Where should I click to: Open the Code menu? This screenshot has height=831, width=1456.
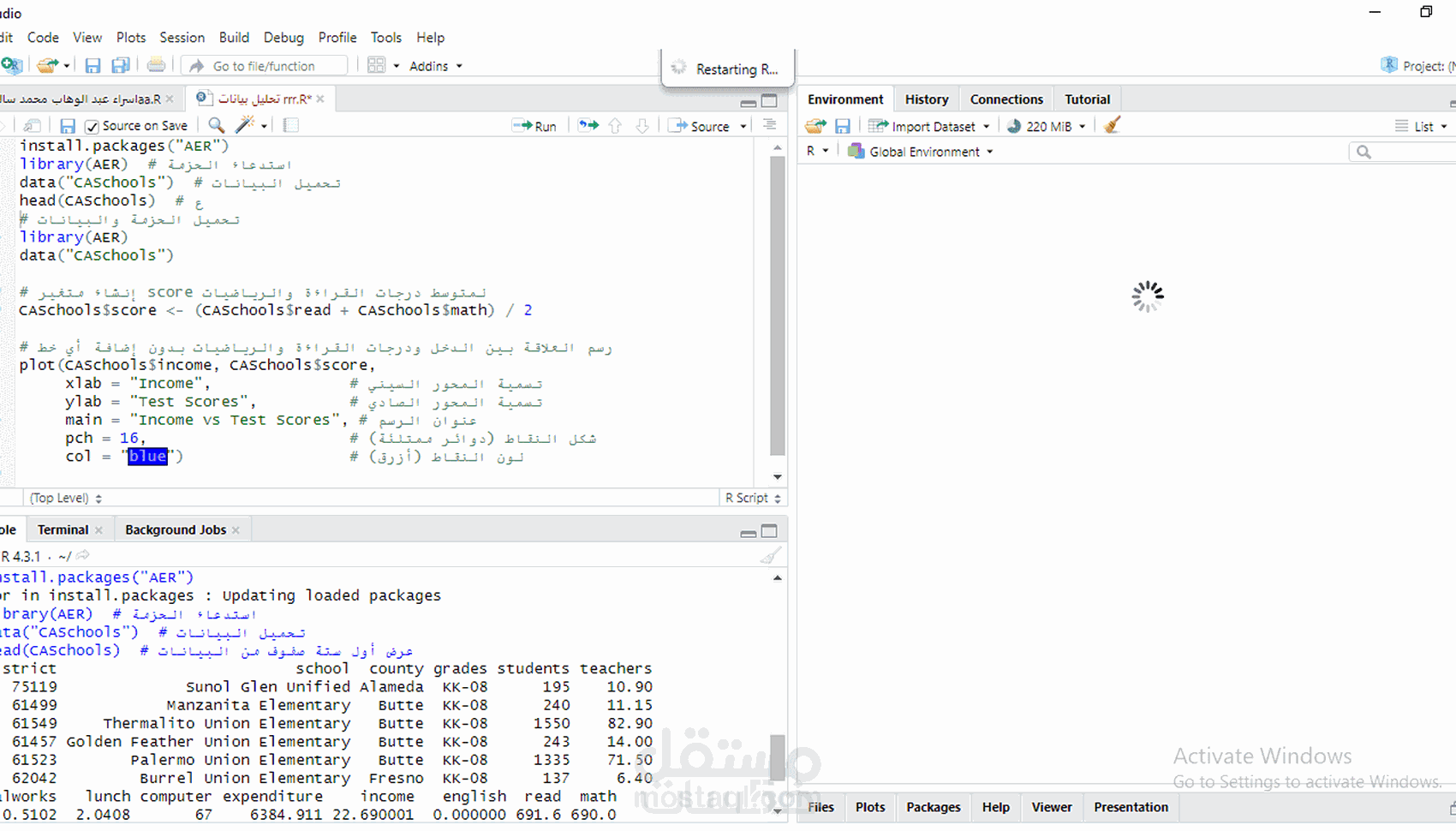click(x=43, y=38)
